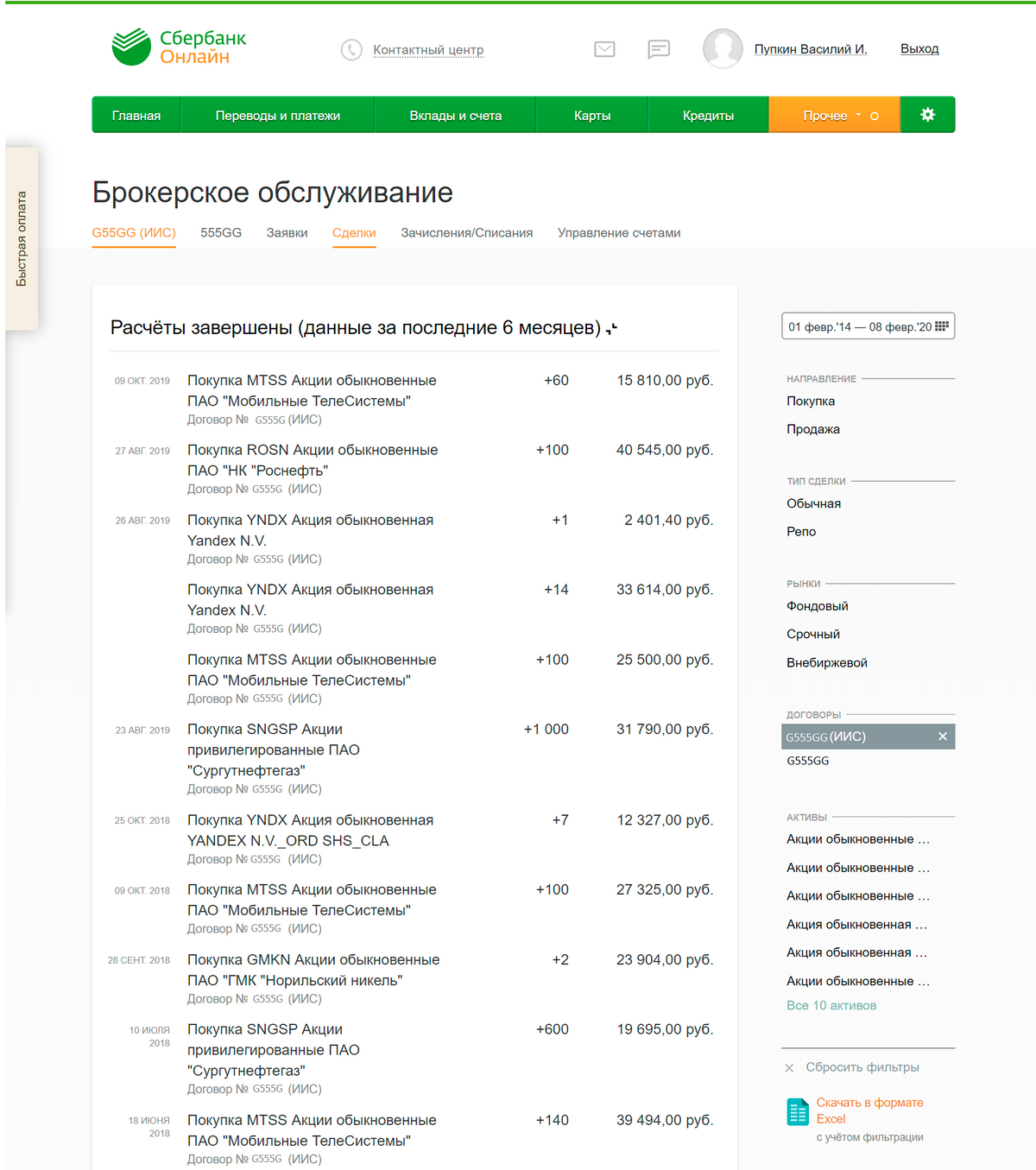Click the Выход logout link
This screenshot has width=1036, height=1170.
[919, 49]
